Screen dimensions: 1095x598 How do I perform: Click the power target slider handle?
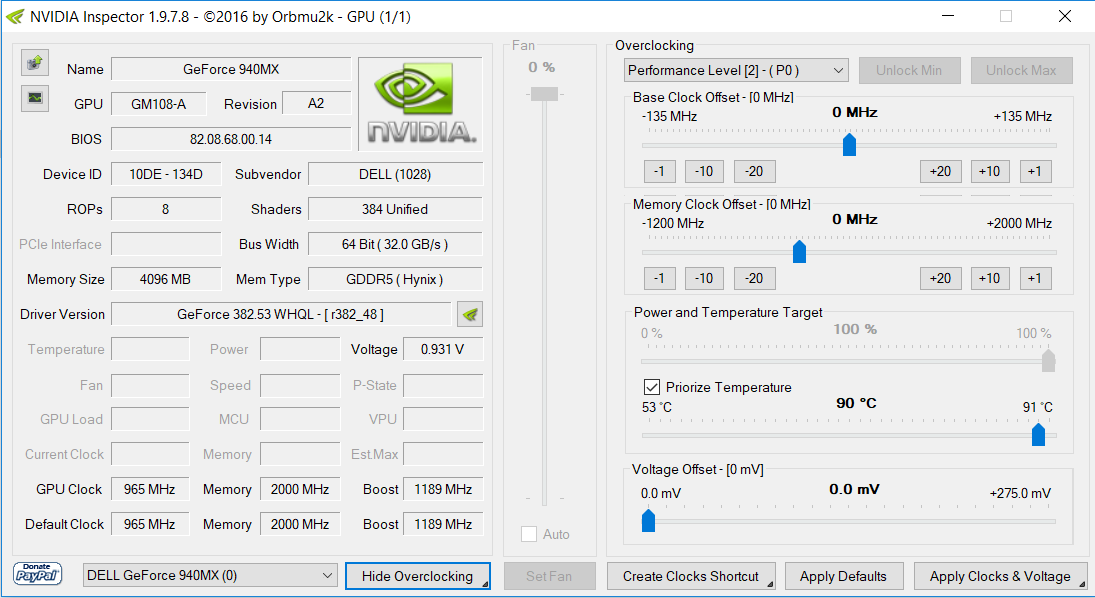[x=1048, y=360]
